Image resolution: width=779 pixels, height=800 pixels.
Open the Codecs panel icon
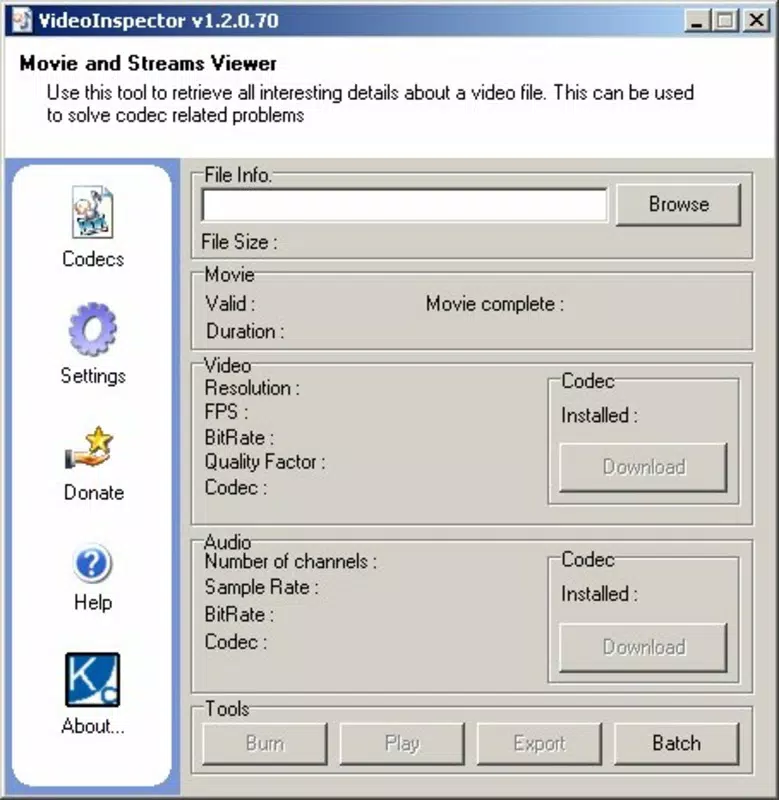click(x=92, y=212)
